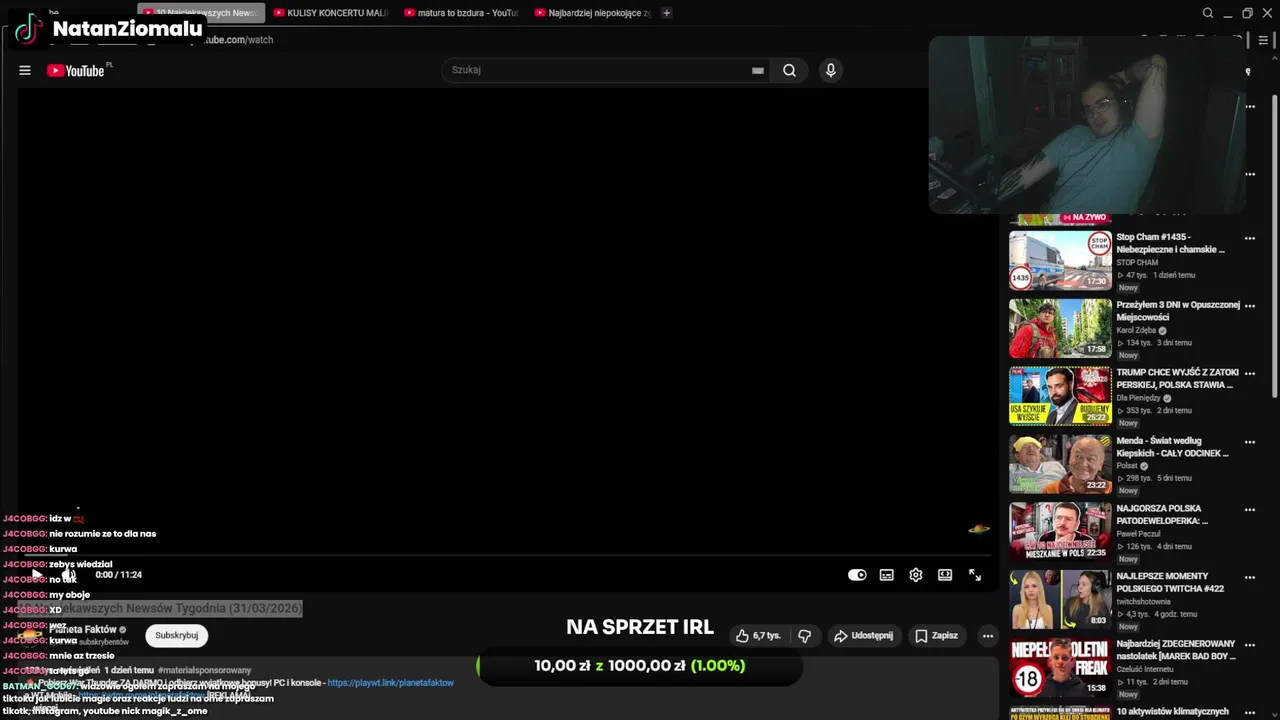Open the YouTube hamburger guide menu
Screen dimensions: 1280x720
[x=25, y=70]
